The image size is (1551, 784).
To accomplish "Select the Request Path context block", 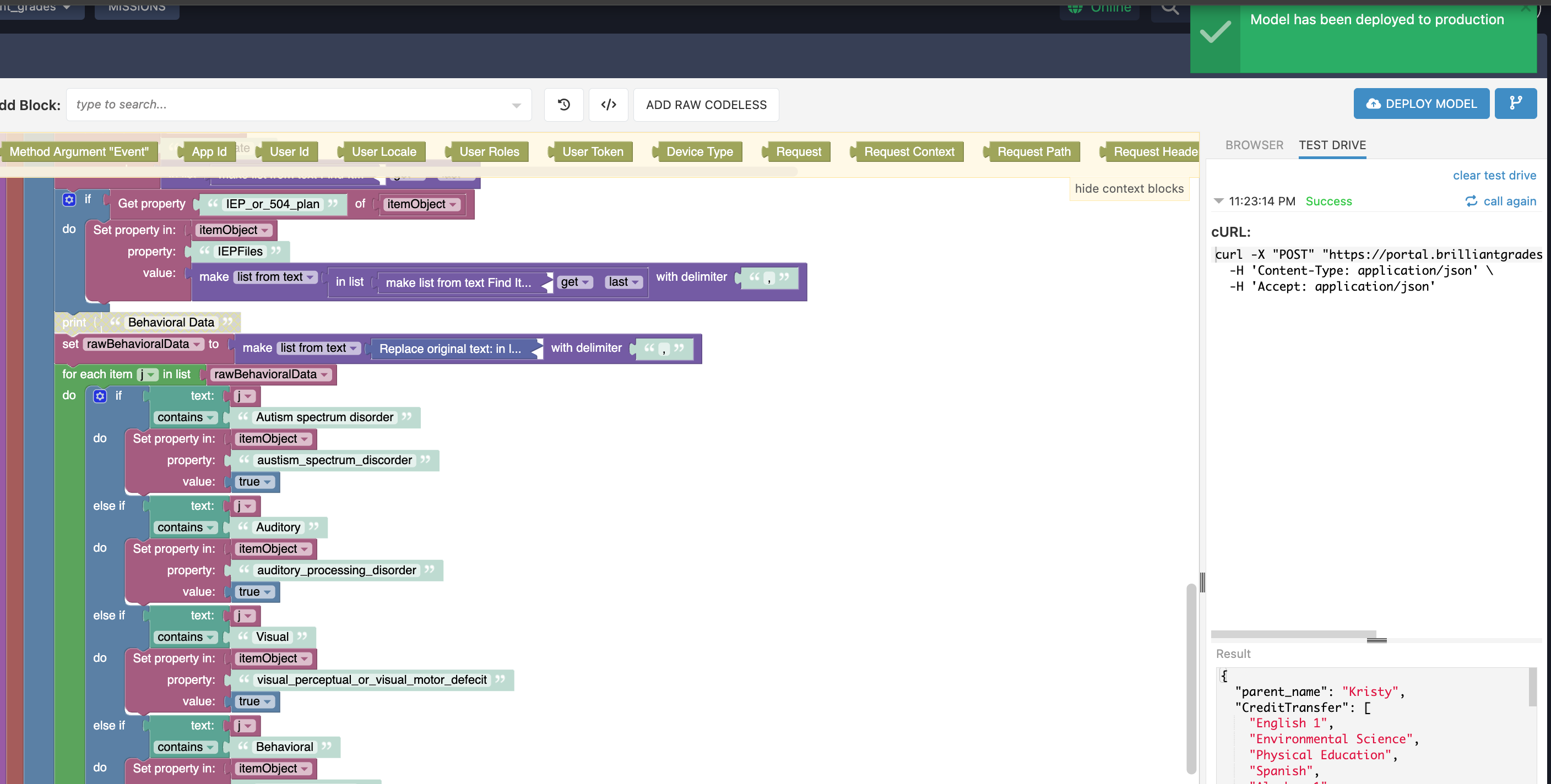I will (x=1033, y=151).
